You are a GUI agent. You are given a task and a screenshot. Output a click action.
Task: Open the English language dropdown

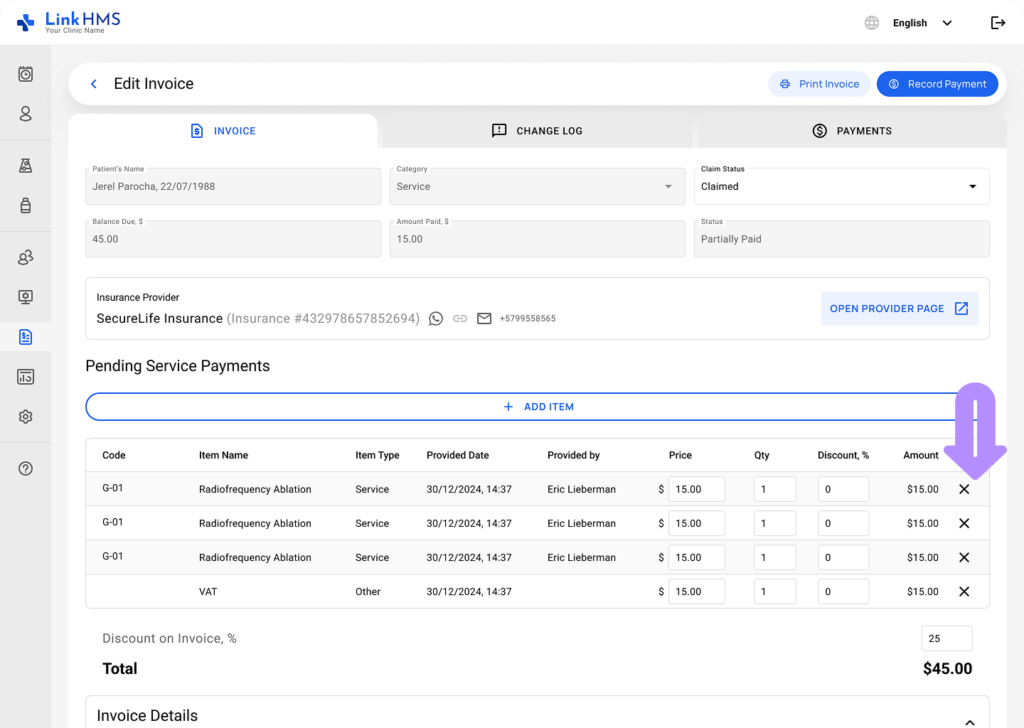click(x=922, y=23)
